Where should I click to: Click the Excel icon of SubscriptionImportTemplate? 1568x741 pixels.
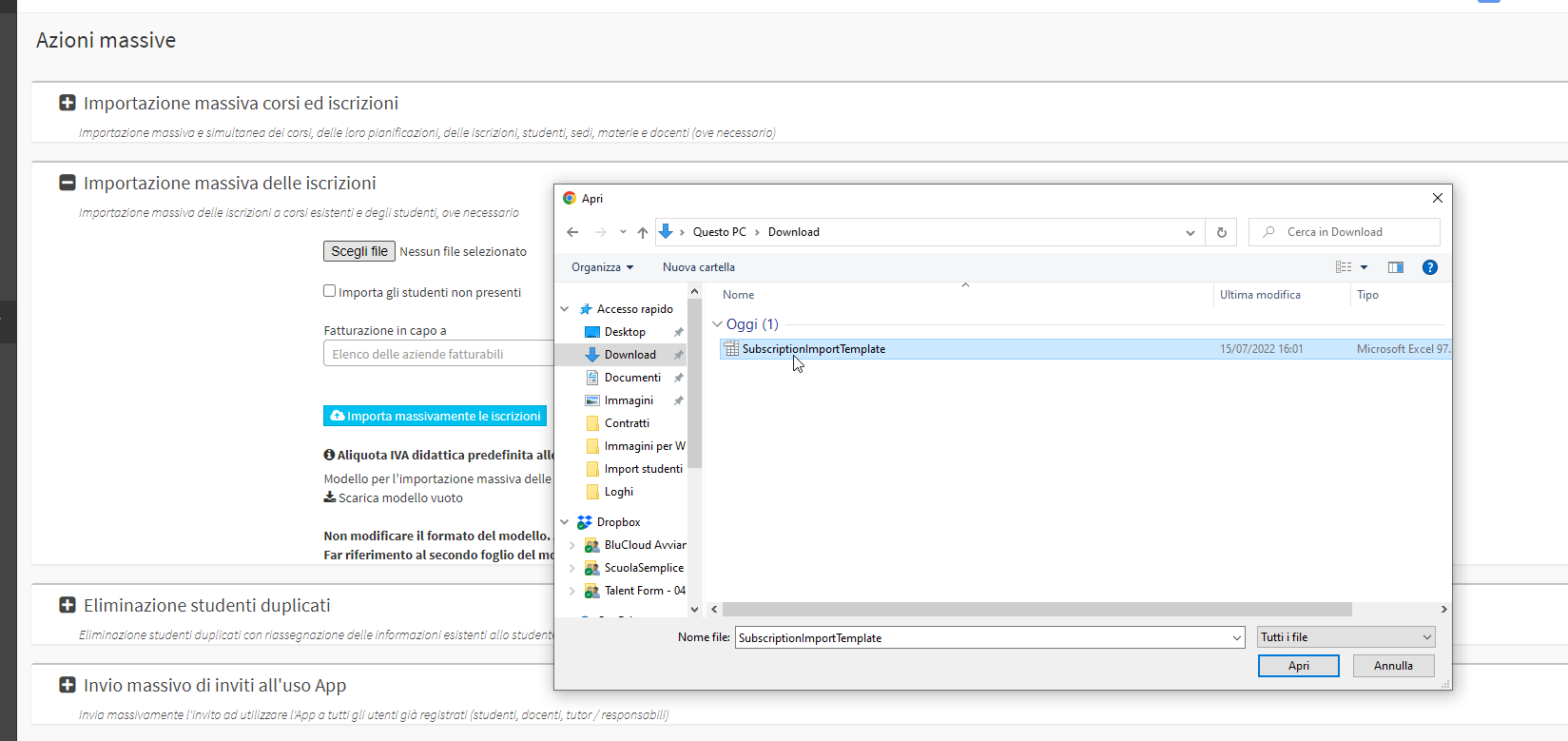click(x=731, y=349)
